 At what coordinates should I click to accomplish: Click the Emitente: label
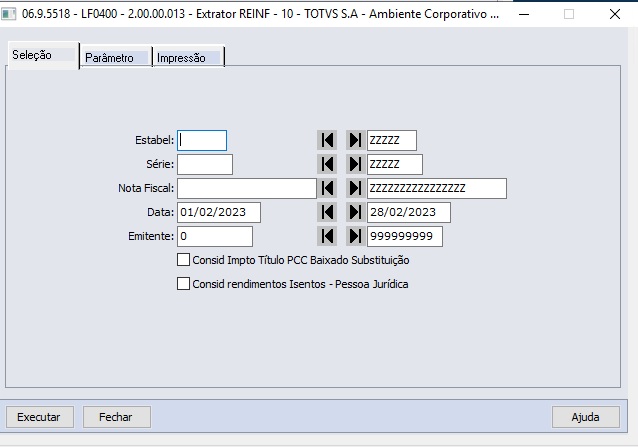pyautogui.click(x=151, y=236)
